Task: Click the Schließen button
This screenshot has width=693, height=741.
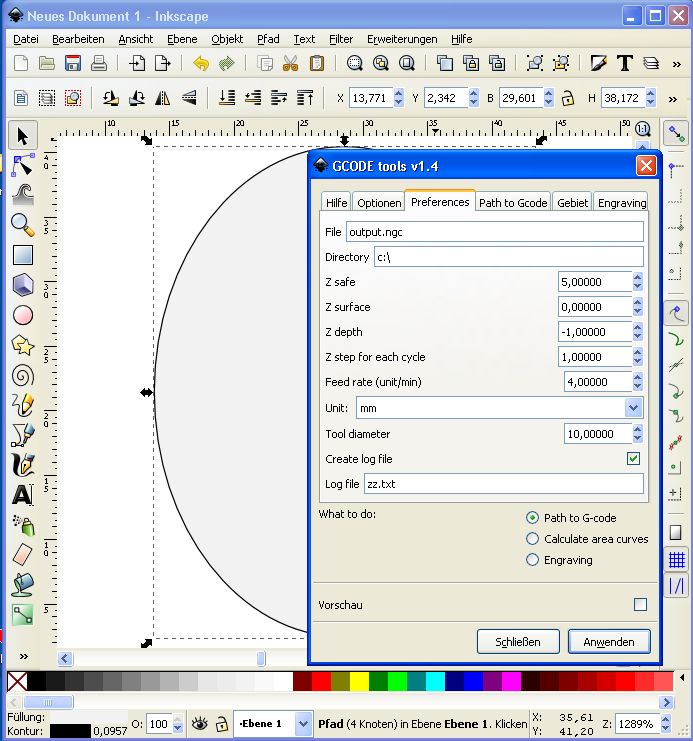Action: [x=518, y=642]
